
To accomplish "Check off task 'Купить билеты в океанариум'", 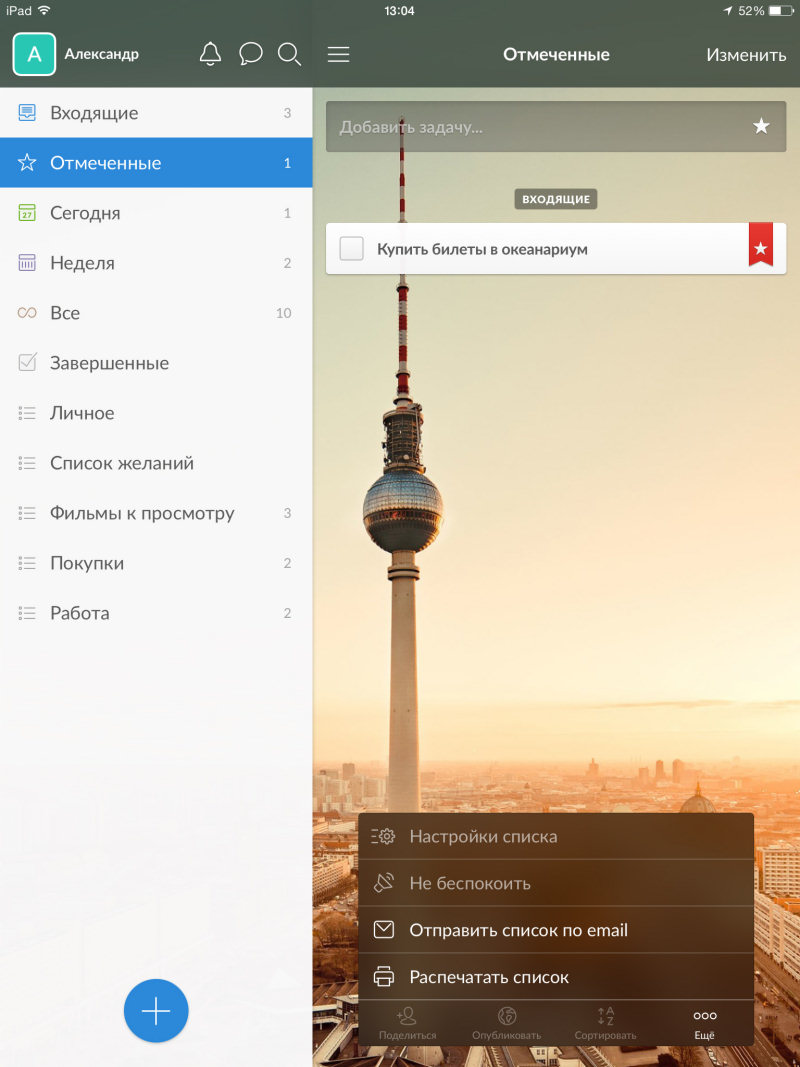I will tap(351, 249).
